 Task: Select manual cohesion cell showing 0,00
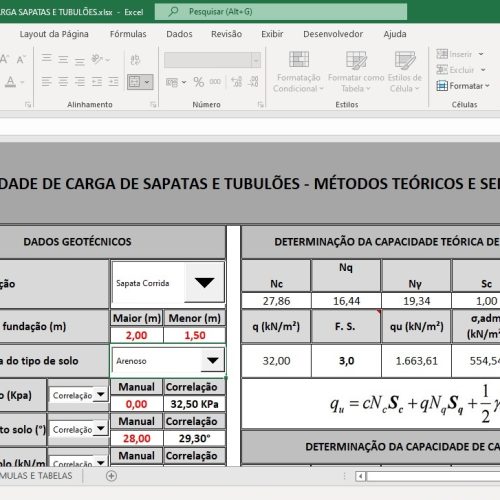tap(137, 404)
